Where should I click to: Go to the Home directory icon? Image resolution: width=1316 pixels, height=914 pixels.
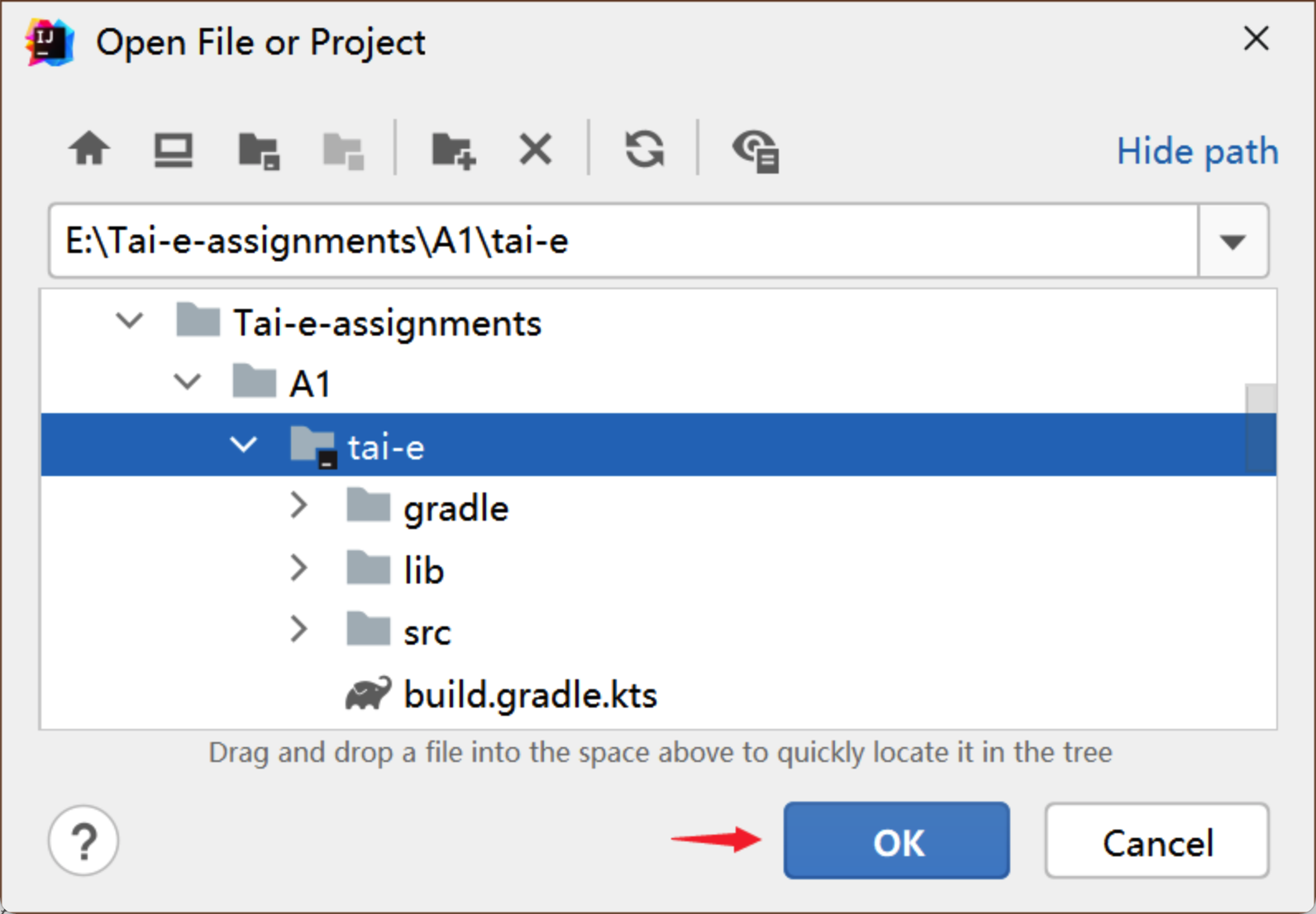pyautogui.click(x=89, y=150)
